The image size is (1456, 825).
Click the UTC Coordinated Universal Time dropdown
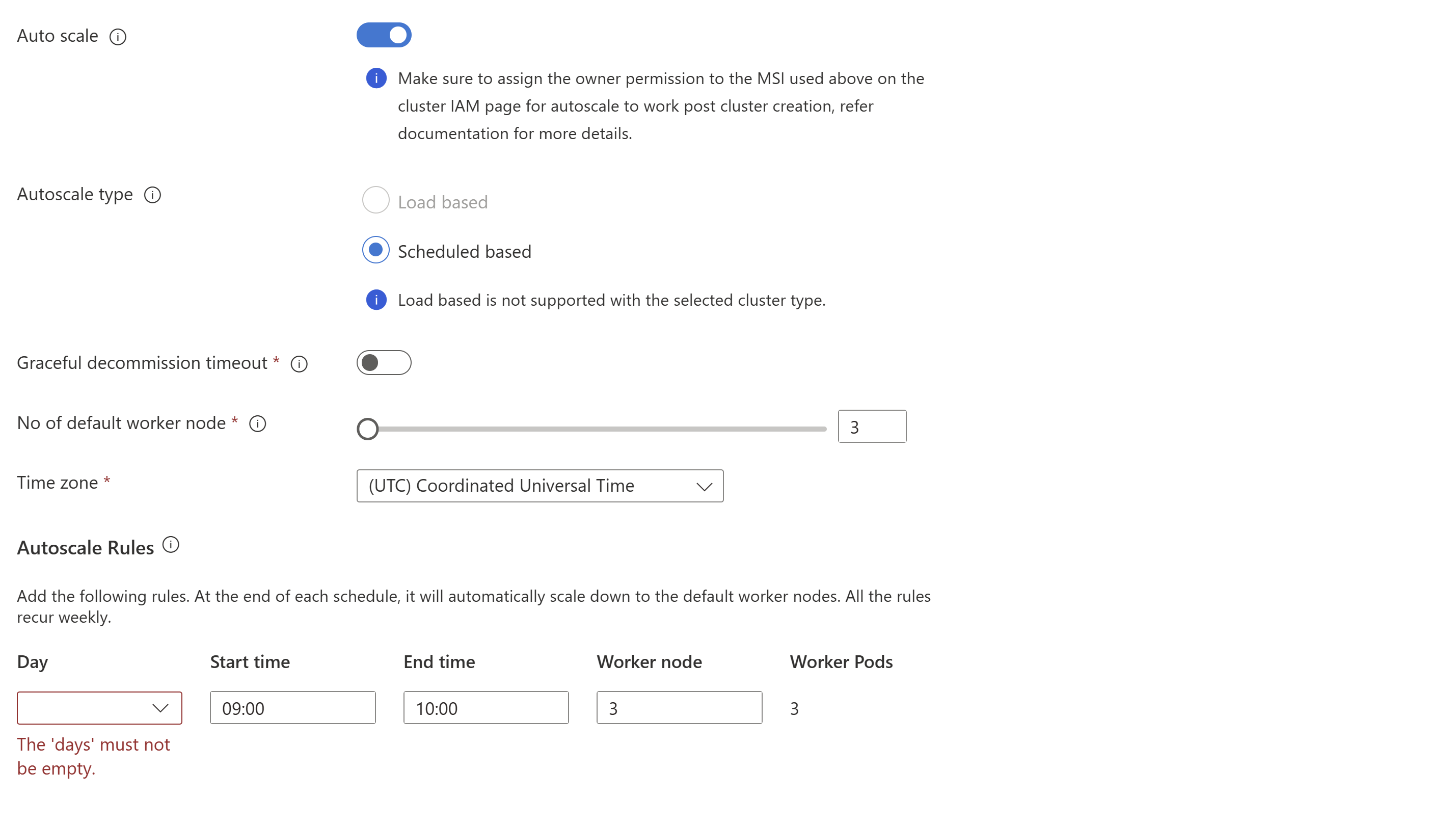point(540,486)
